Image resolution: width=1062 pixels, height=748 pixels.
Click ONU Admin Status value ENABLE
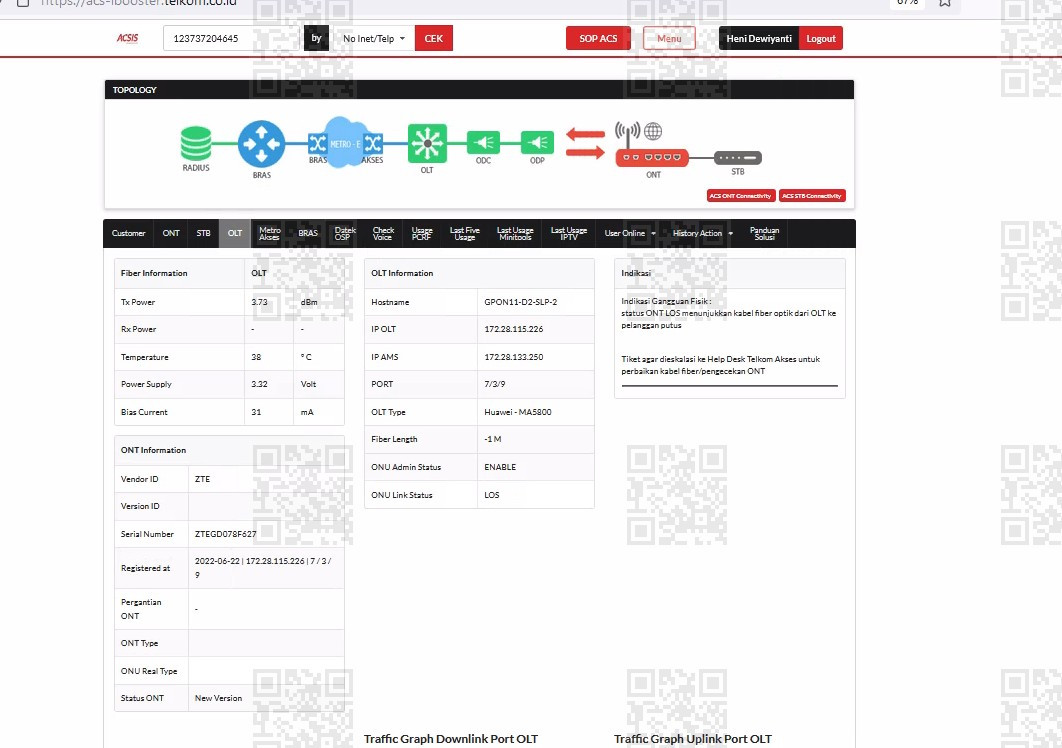(x=500, y=468)
